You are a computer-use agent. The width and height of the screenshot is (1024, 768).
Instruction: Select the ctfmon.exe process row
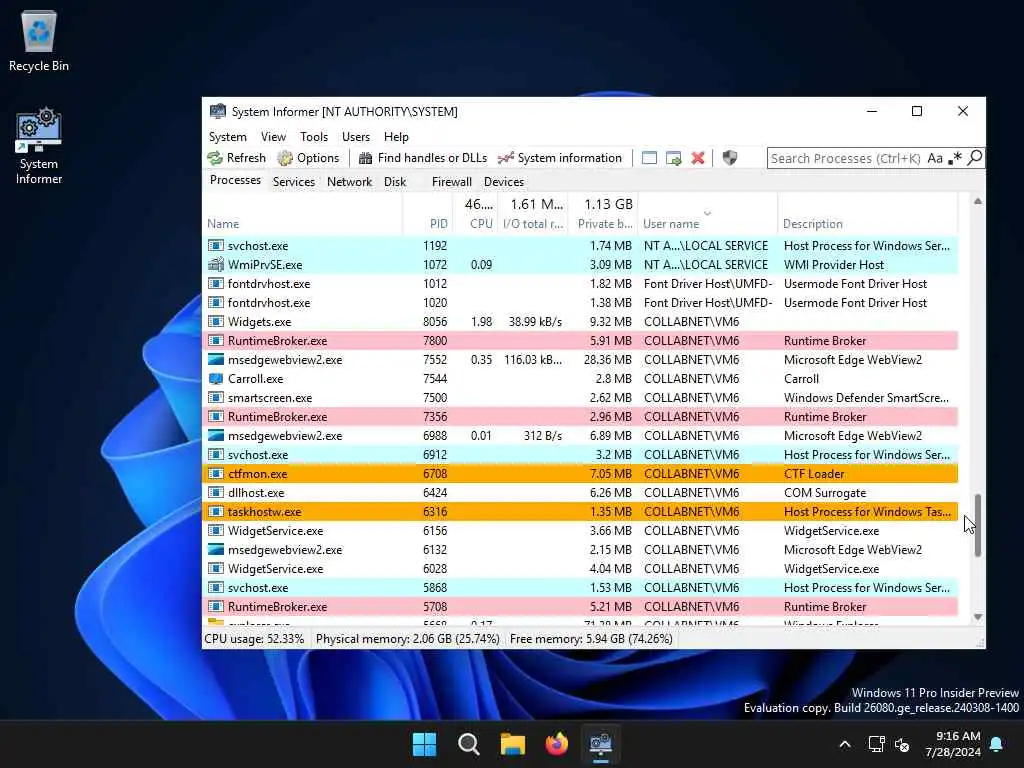tap(580, 473)
